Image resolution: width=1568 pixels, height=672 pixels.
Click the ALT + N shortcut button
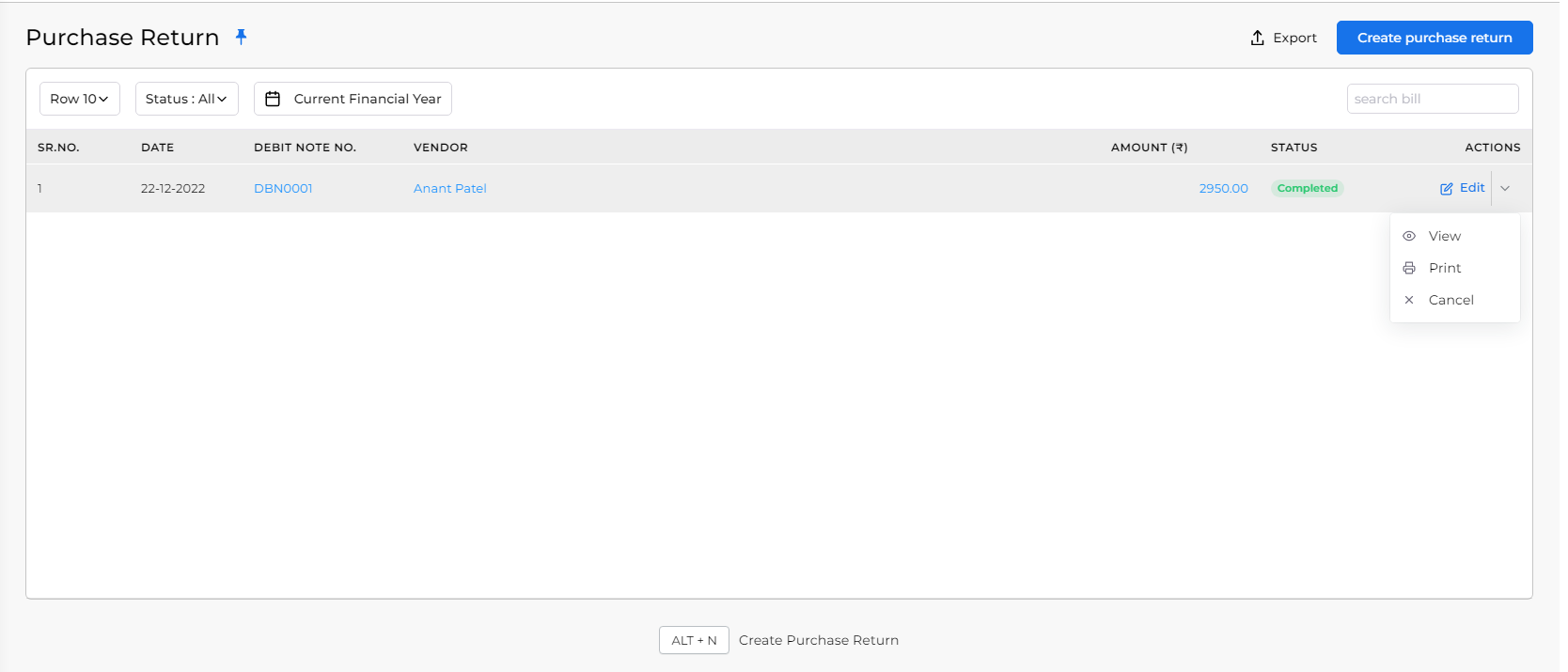pos(694,640)
